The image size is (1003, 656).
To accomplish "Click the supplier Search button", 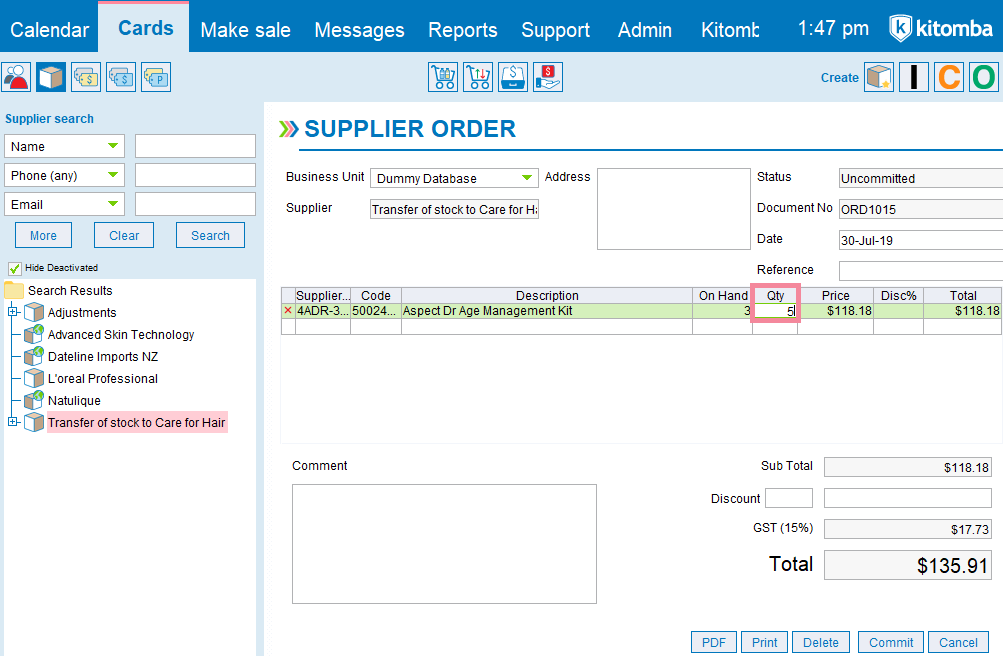I will point(210,235).
